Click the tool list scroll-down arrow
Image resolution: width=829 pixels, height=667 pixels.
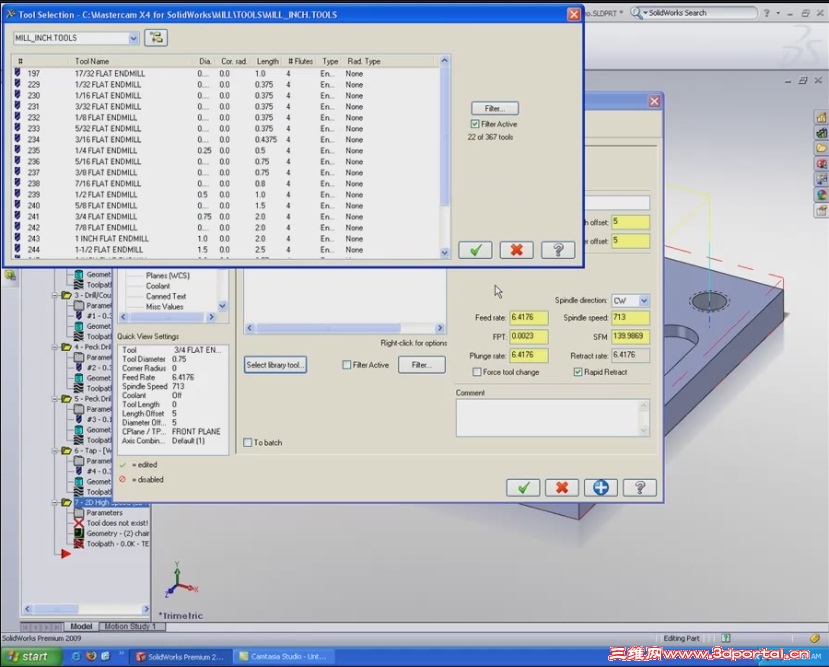(445, 253)
